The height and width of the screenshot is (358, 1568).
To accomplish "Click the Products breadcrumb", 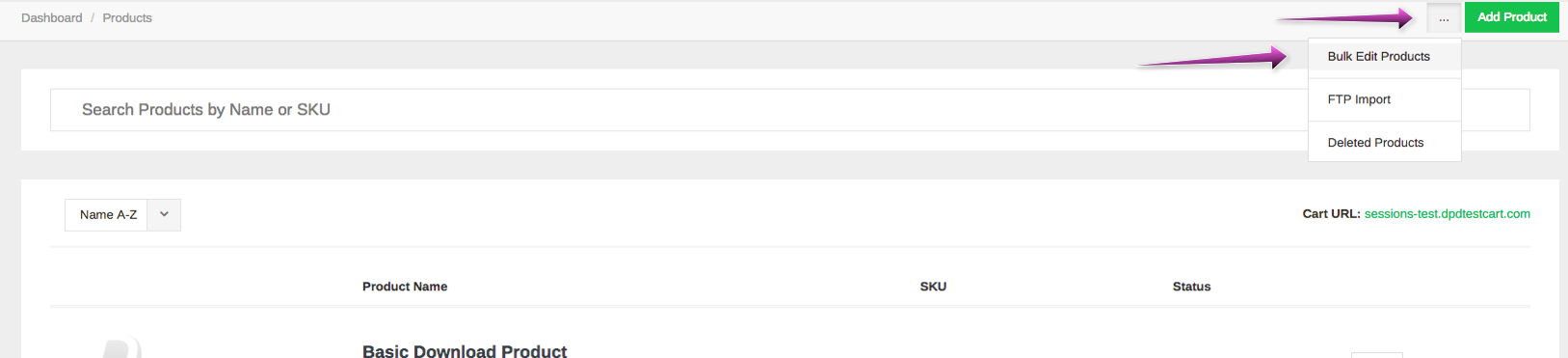I will click(x=127, y=17).
